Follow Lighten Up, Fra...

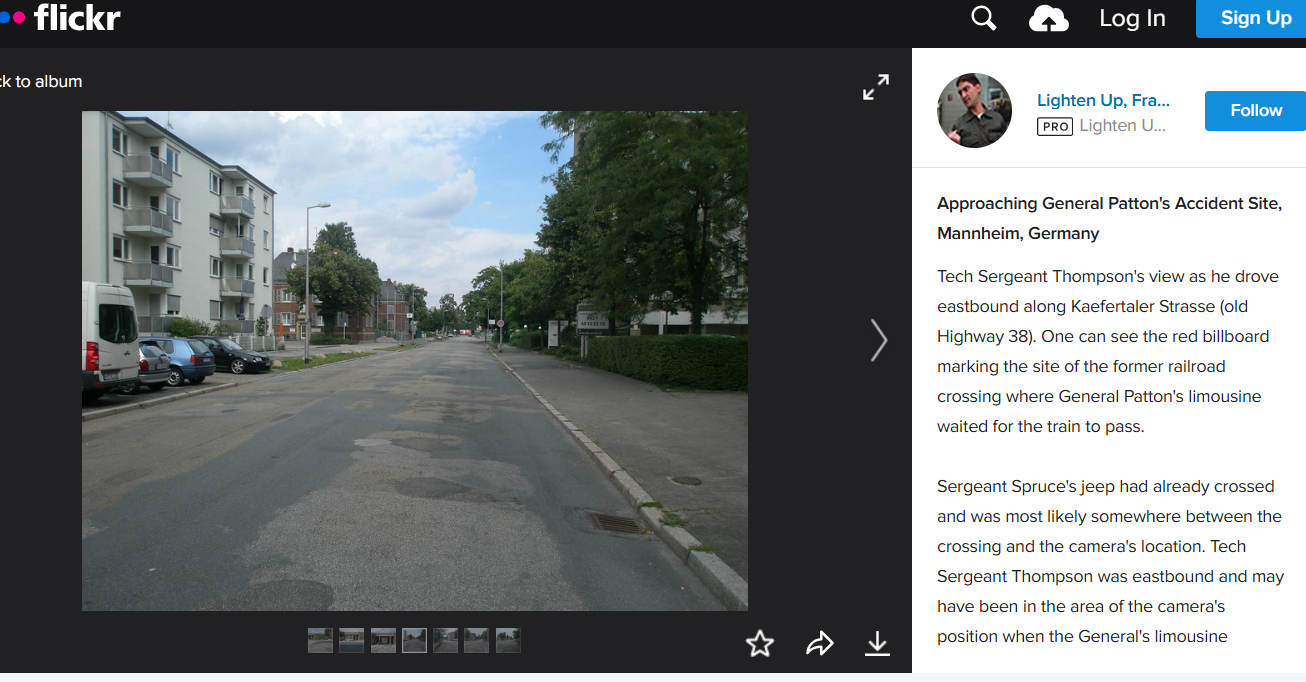(1255, 110)
